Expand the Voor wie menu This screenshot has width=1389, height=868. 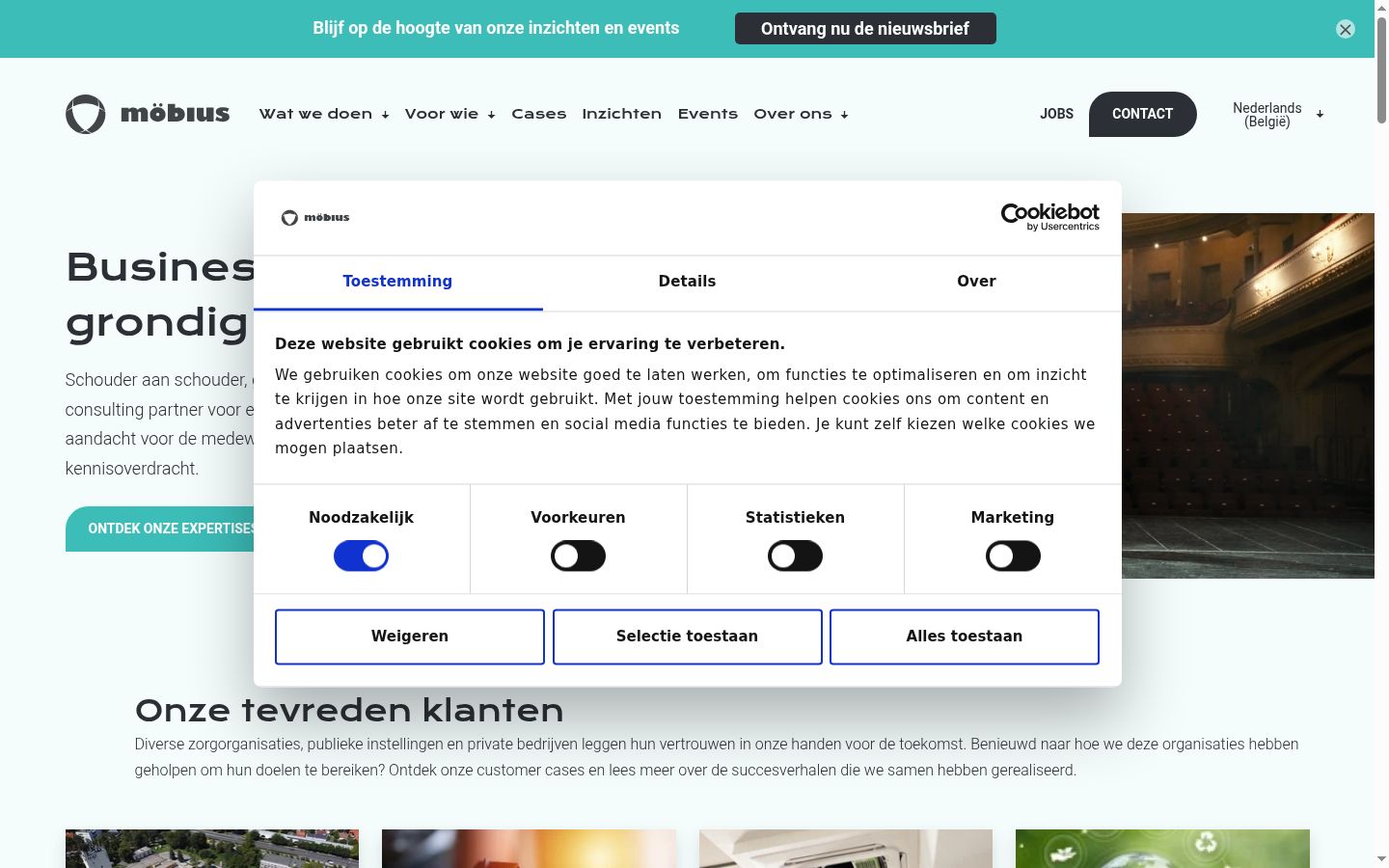449,114
